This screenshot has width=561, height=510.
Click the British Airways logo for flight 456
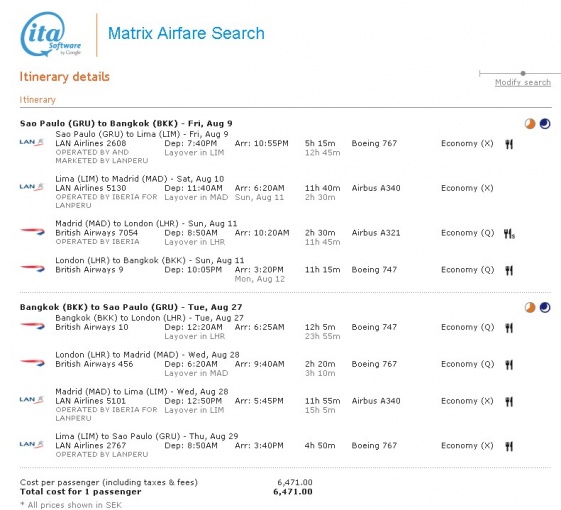[x=33, y=363]
